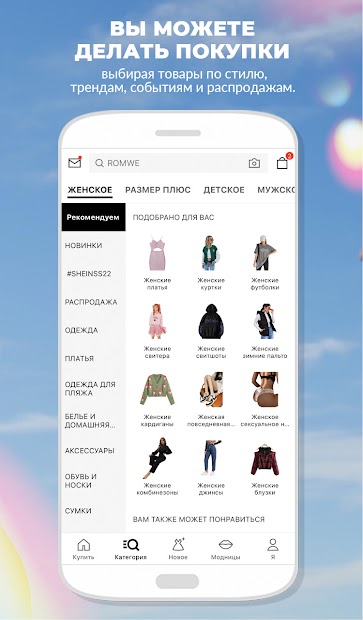Open the shopping bag cart
The width and height of the screenshot is (363, 620).
[x=282, y=163]
